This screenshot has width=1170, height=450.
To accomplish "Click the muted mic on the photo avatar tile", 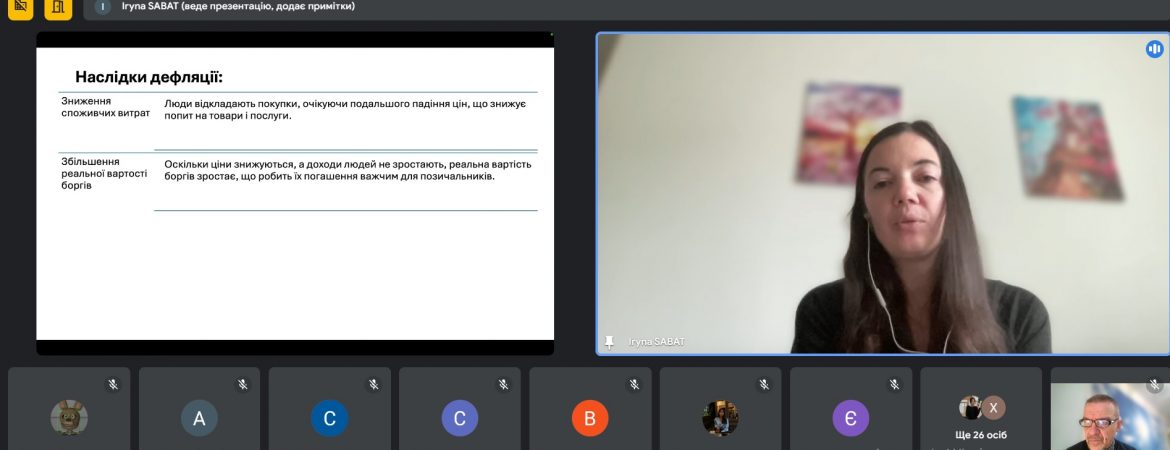I will point(764,384).
